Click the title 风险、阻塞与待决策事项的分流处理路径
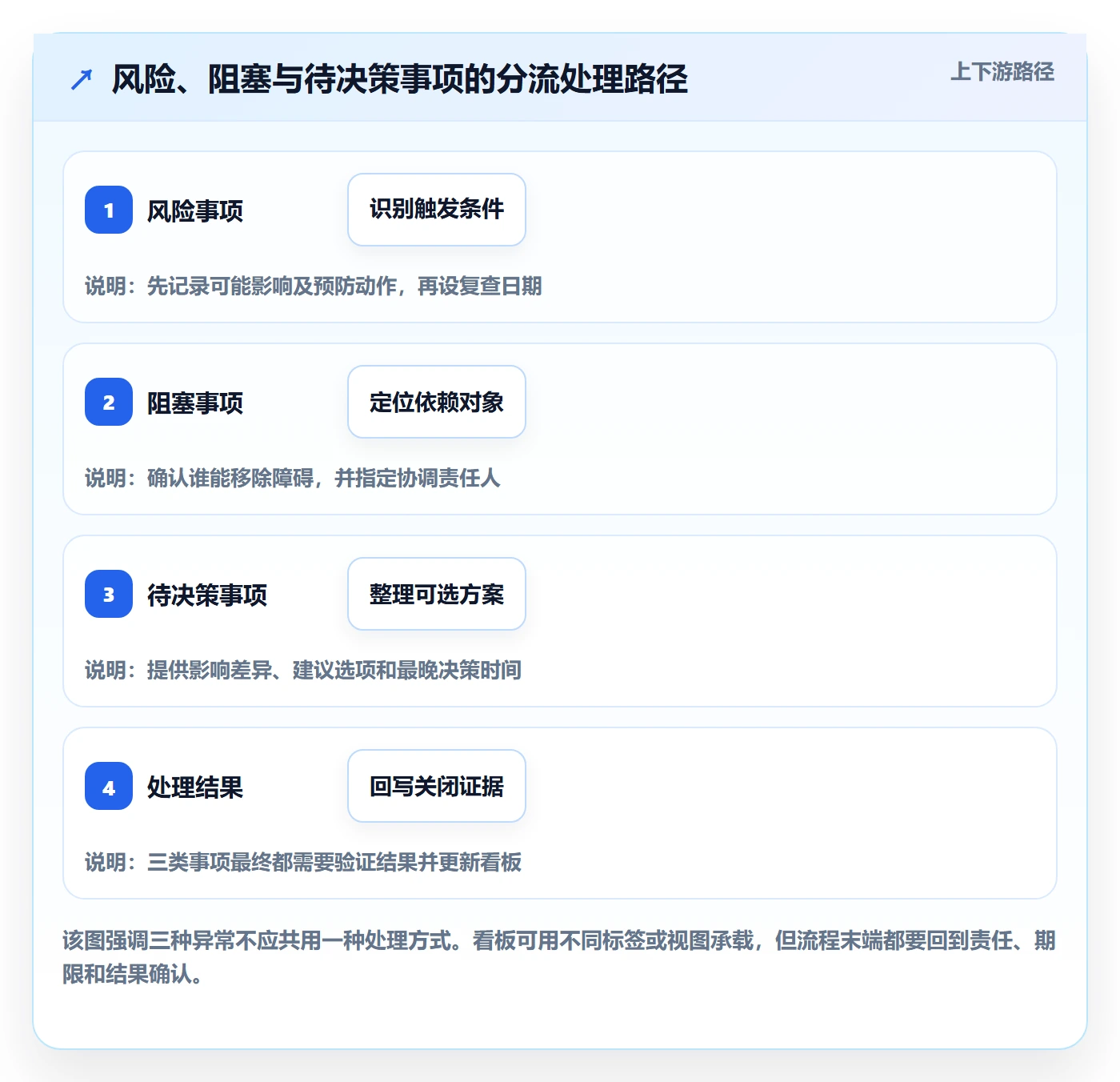The image size is (1120, 1082). (x=400, y=79)
